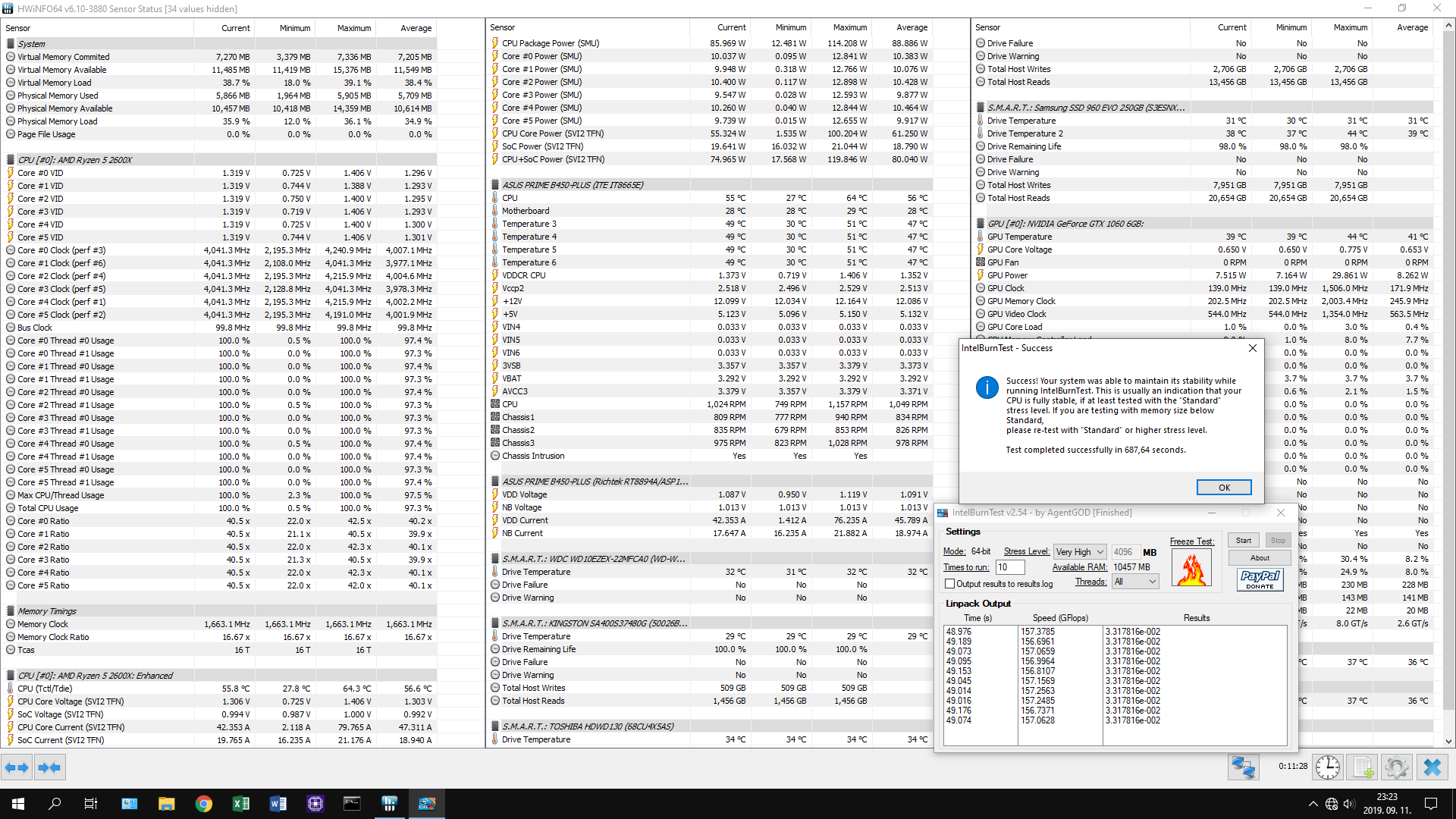Open the Threads dropdown showing All
The height and width of the screenshot is (819, 1456).
[1135, 582]
